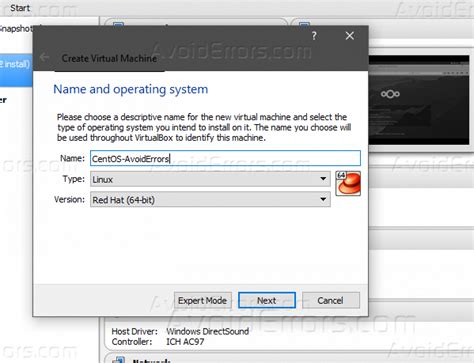Click the VM preview thumbnail in VirtualBox
Viewport: 474px width, 363px height.
(419, 100)
